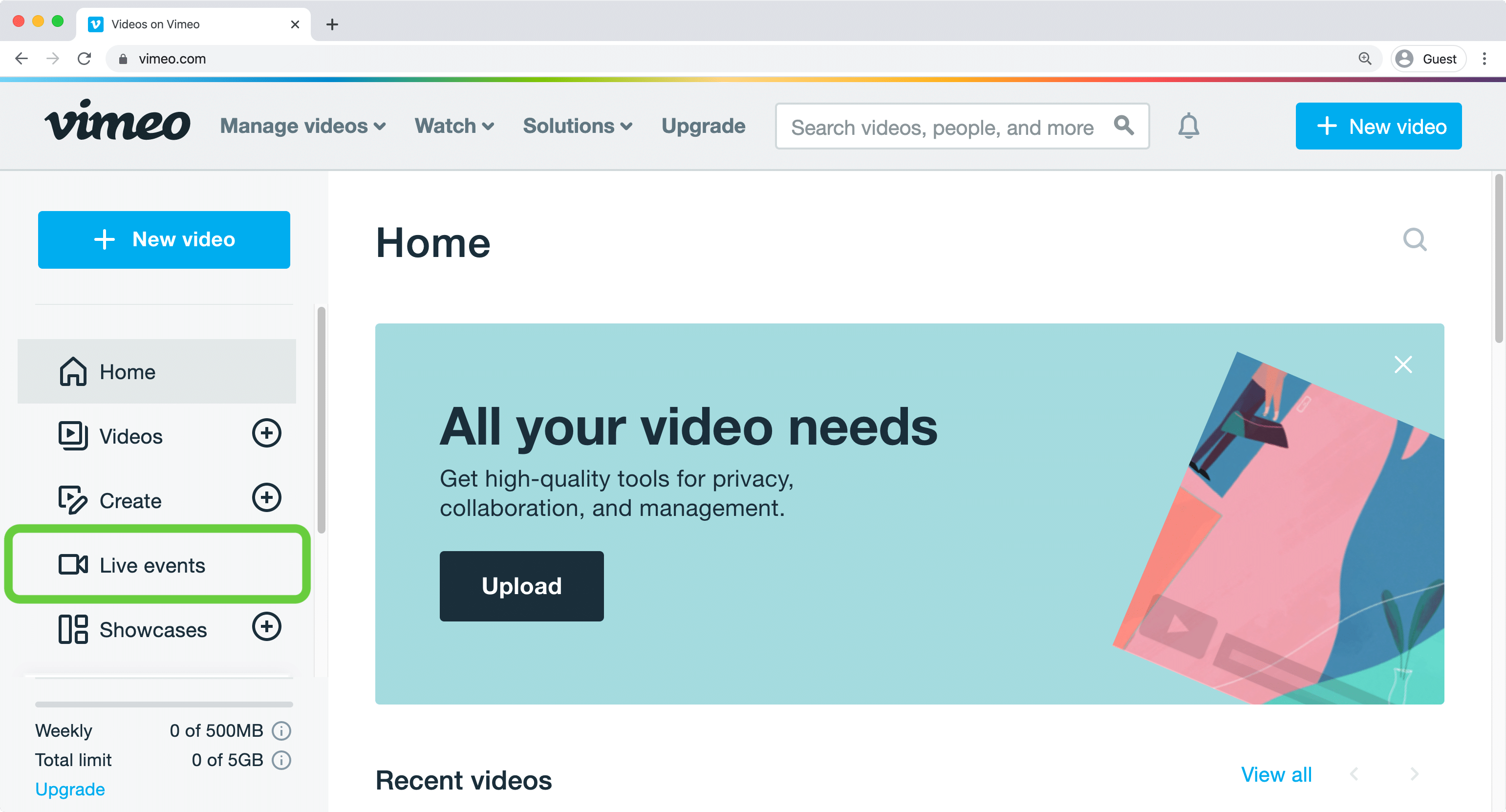The width and height of the screenshot is (1506, 812).
Task: Click the search magnifier beside Home heading
Action: 1415,240
